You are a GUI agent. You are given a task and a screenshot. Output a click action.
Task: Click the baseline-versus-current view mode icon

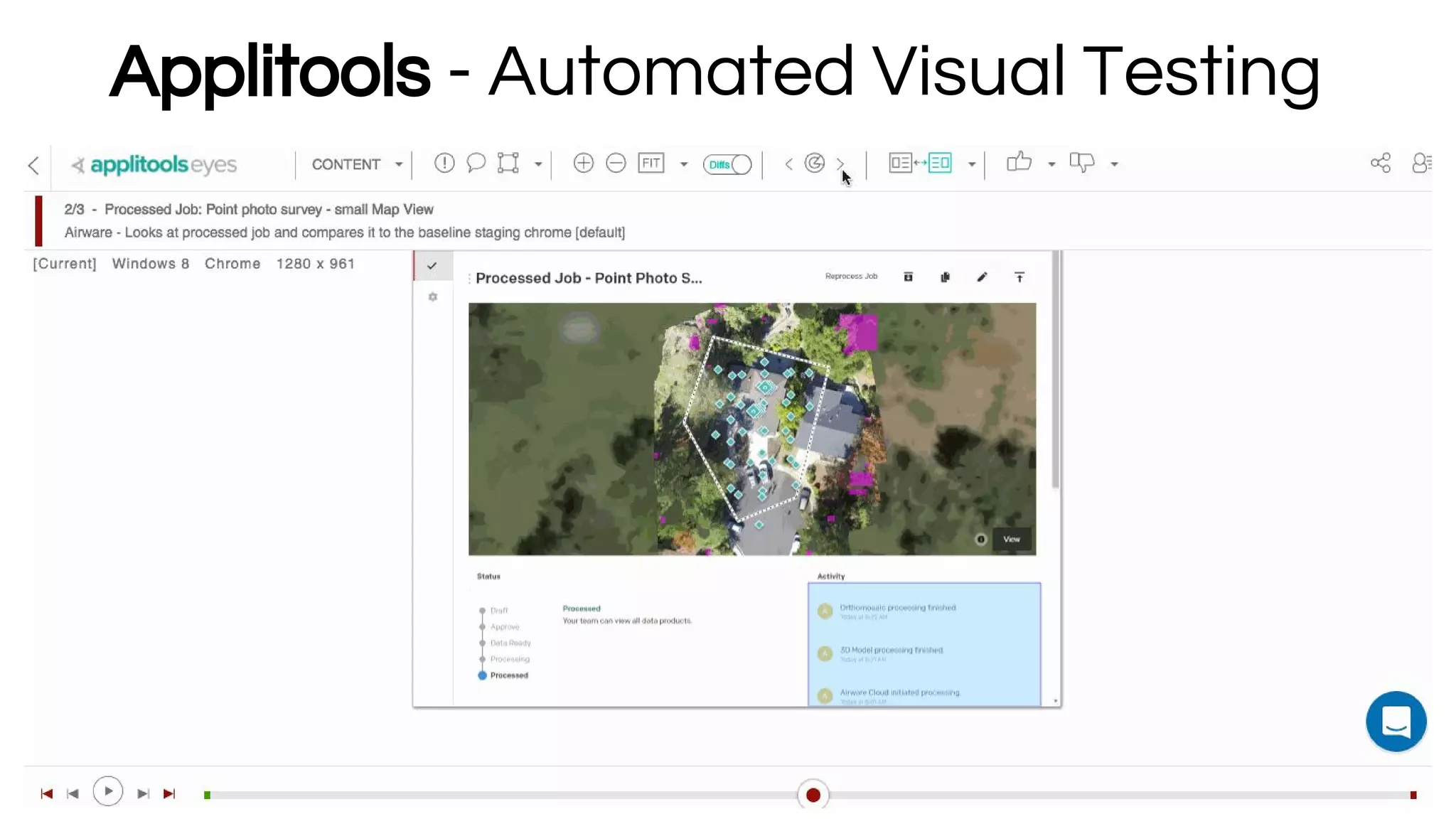[x=921, y=163]
